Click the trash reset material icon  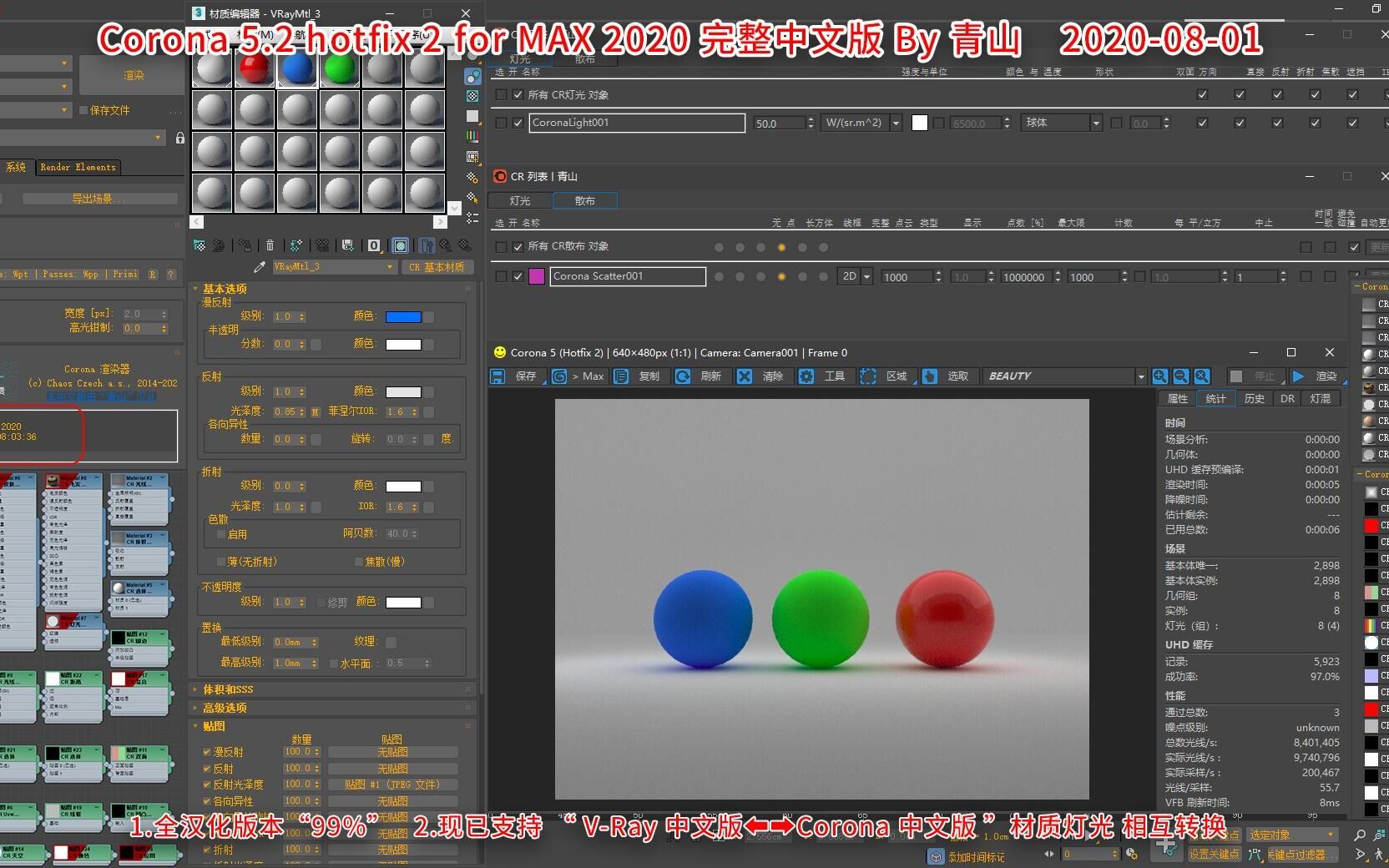pyautogui.click(x=270, y=245)
